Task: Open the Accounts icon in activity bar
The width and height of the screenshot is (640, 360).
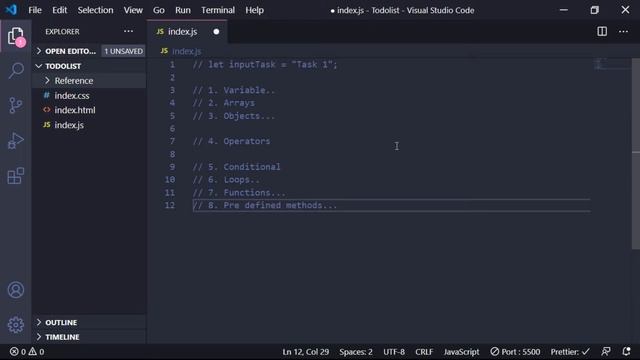Action: [16, 290]
